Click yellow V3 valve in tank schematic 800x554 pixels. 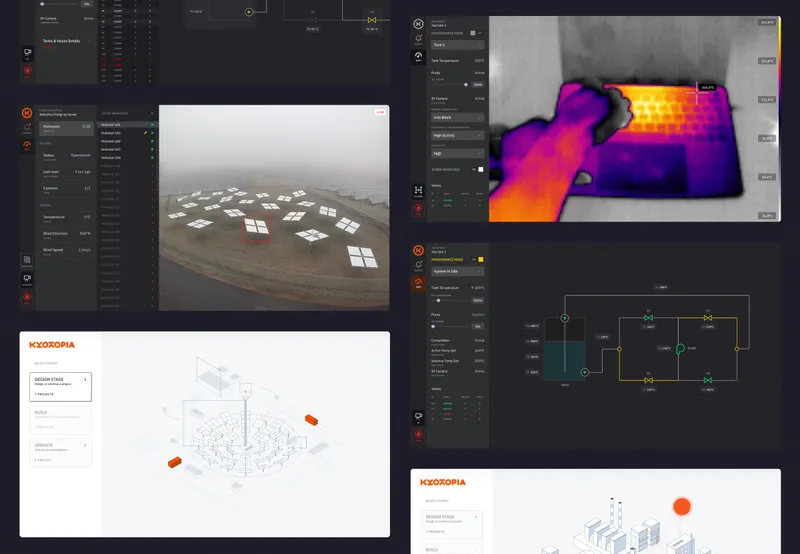648,380
